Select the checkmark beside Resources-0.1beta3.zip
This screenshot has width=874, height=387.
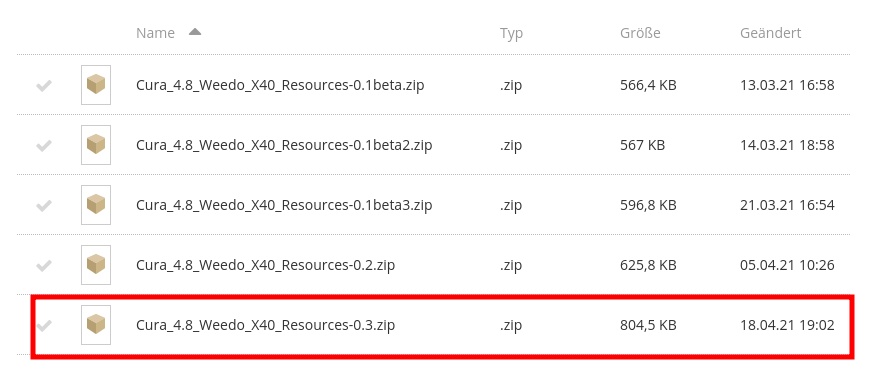click(x=44, y=206)
